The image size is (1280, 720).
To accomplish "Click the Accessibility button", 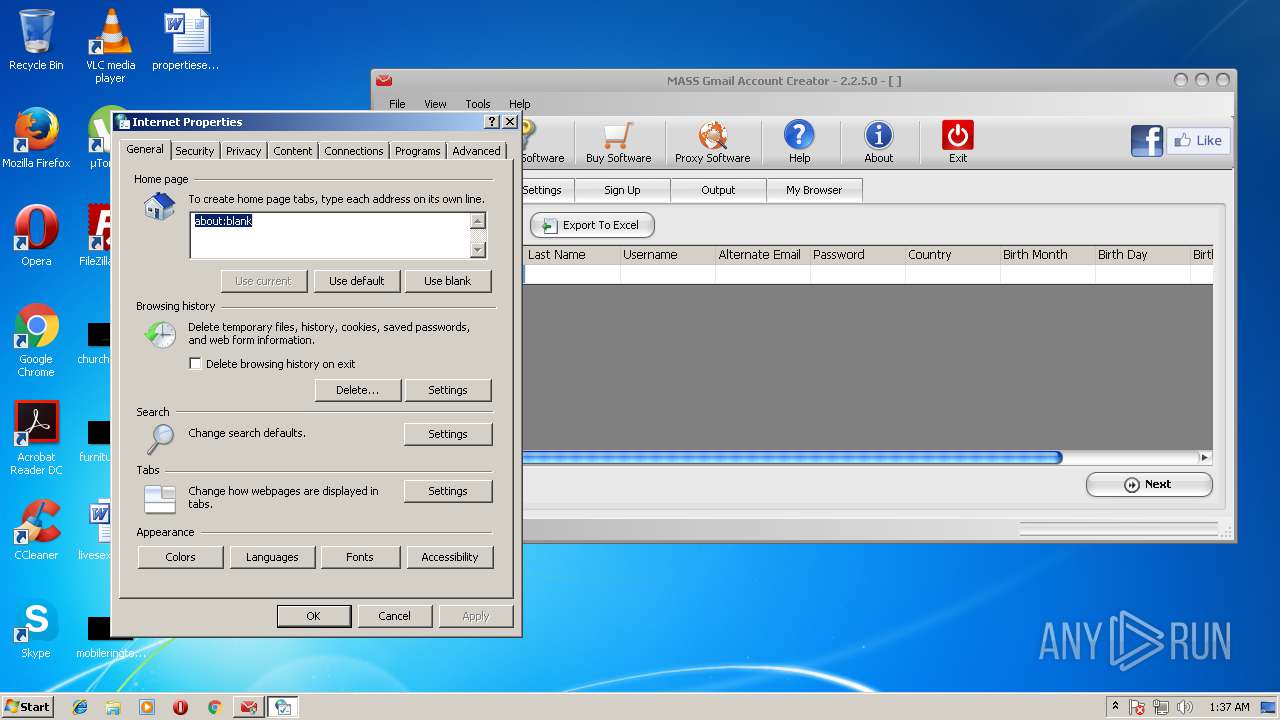I will 450,557.
